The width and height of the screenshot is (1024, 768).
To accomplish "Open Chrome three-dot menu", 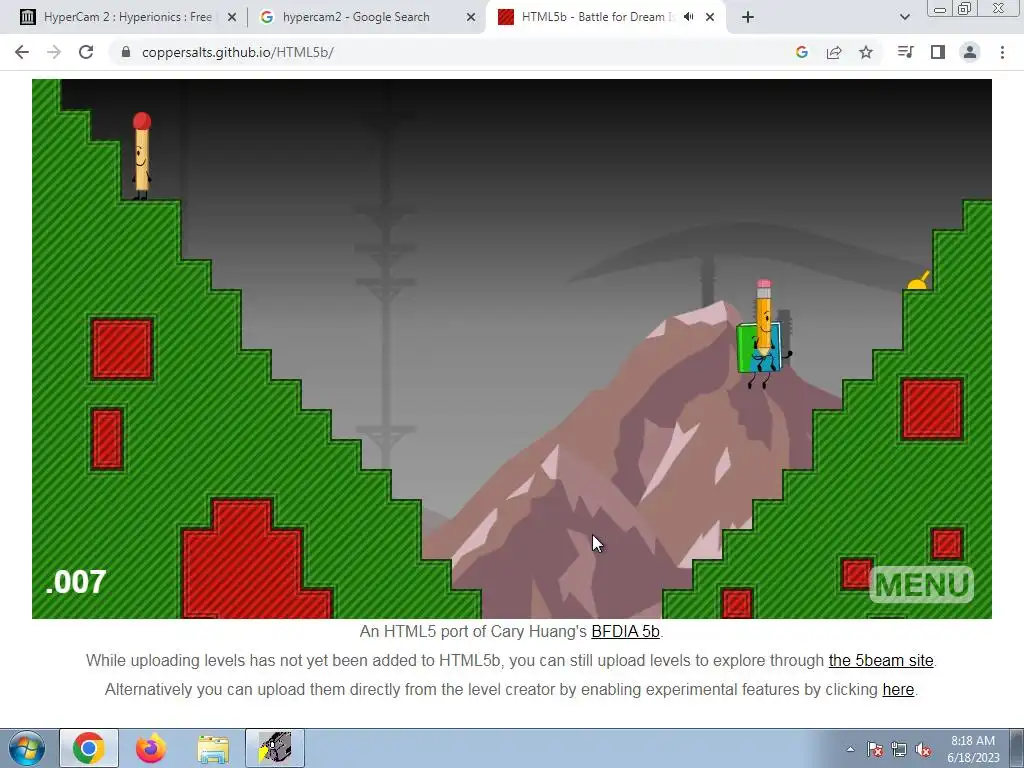I will pos(1002,52).
